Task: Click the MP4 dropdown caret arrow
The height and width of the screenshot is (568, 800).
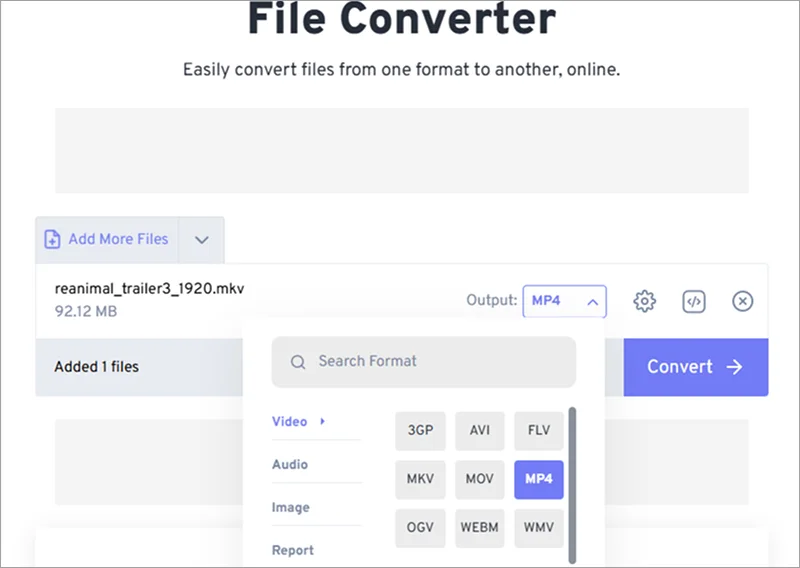Action: coord(592,302)
